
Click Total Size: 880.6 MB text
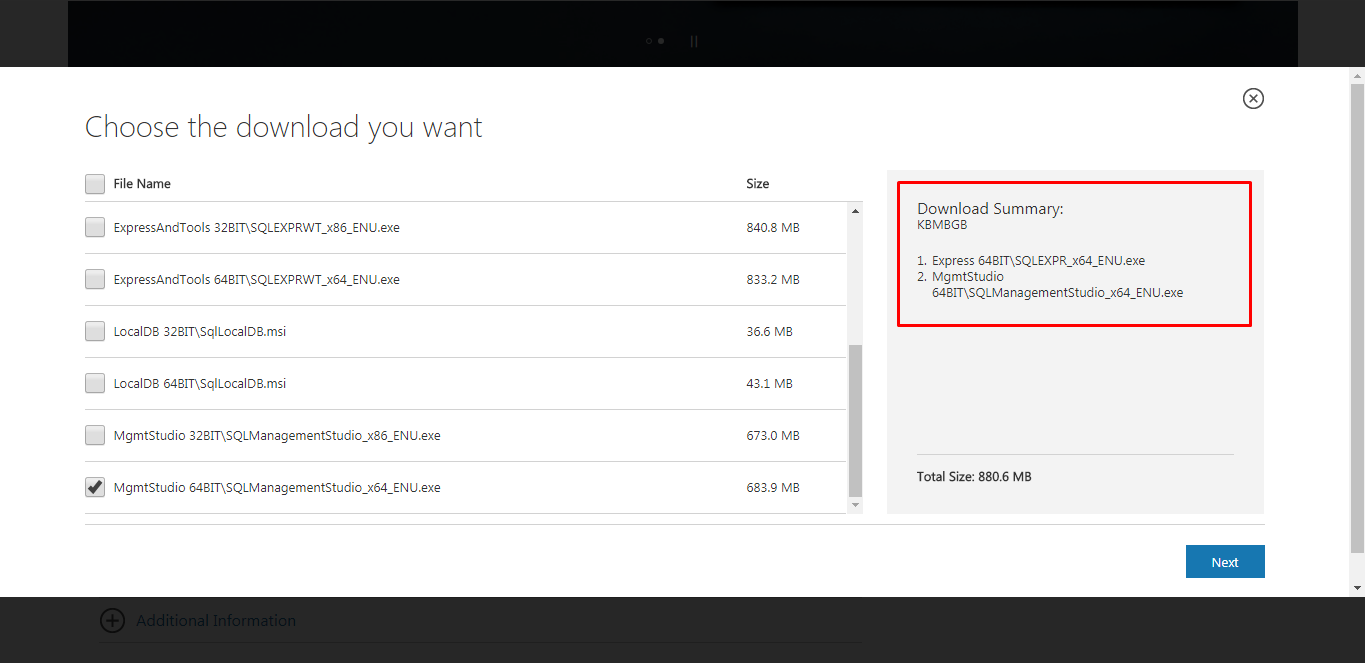[x=974, y=477]
